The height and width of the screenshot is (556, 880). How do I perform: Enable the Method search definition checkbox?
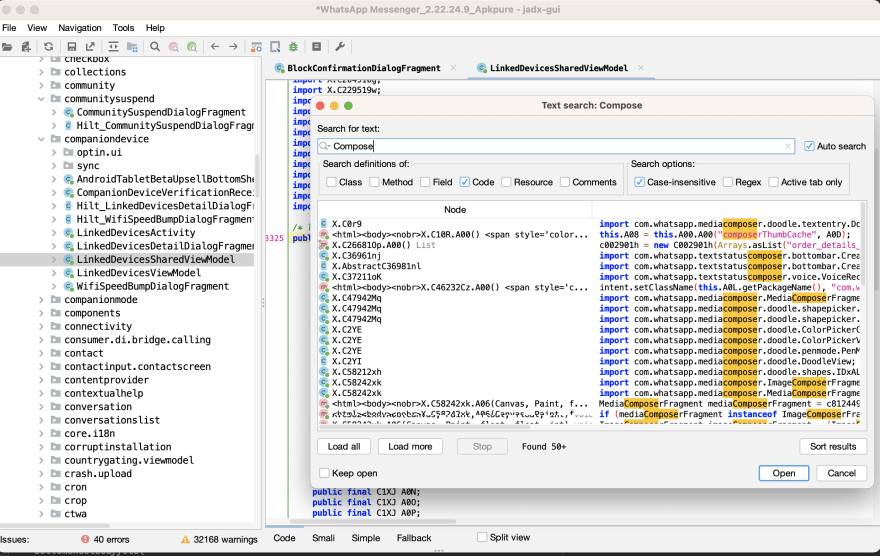coord(374,182)
